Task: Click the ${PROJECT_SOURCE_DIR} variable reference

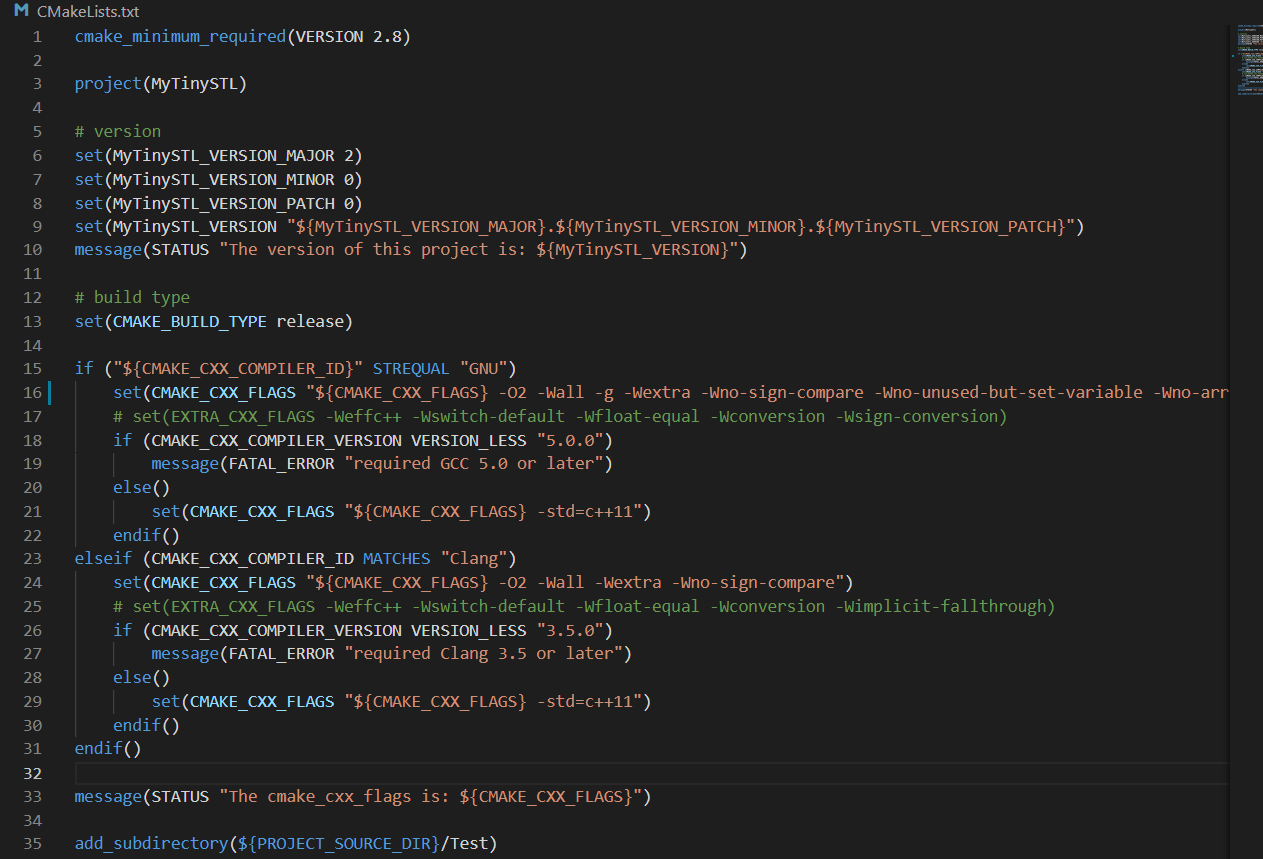Action: (339, 844)
